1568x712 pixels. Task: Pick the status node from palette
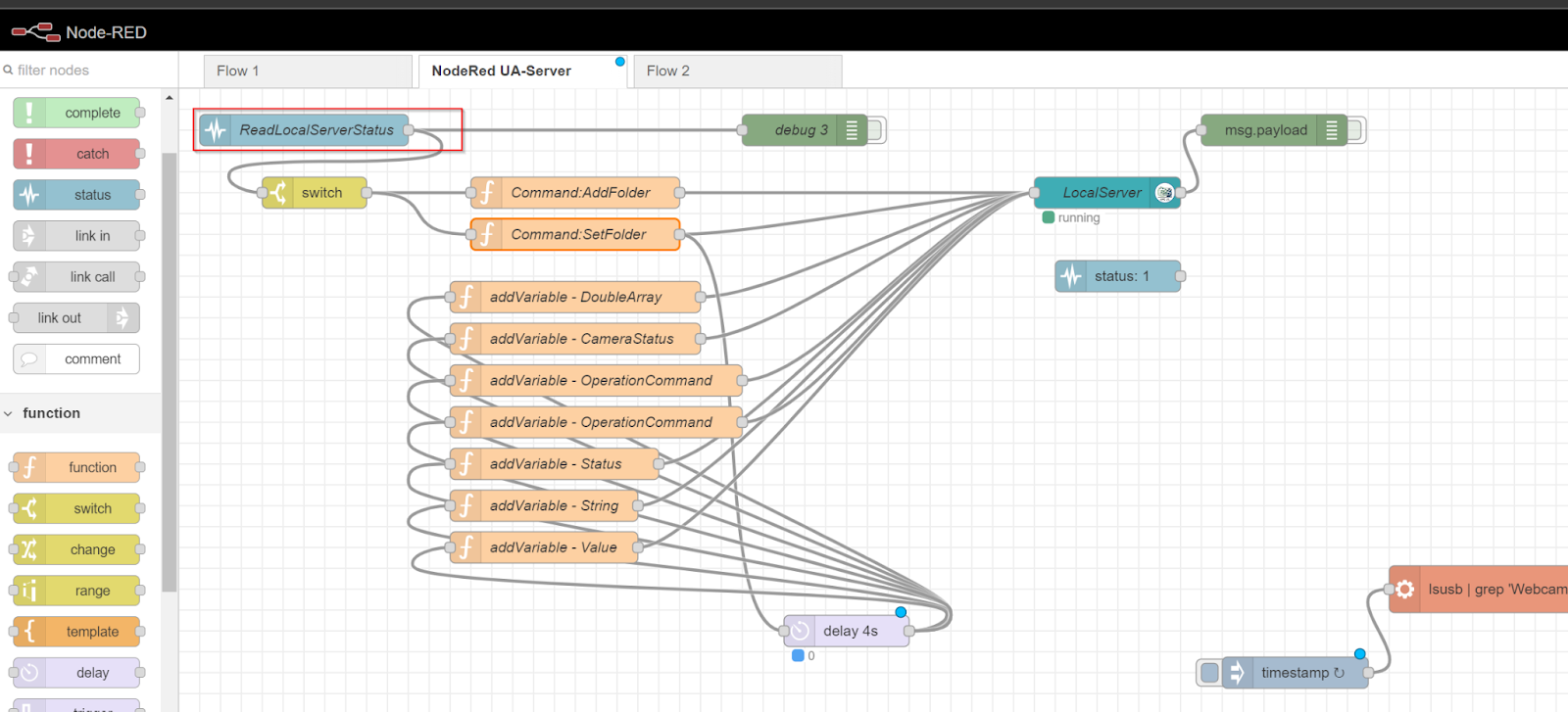(76, 195)
